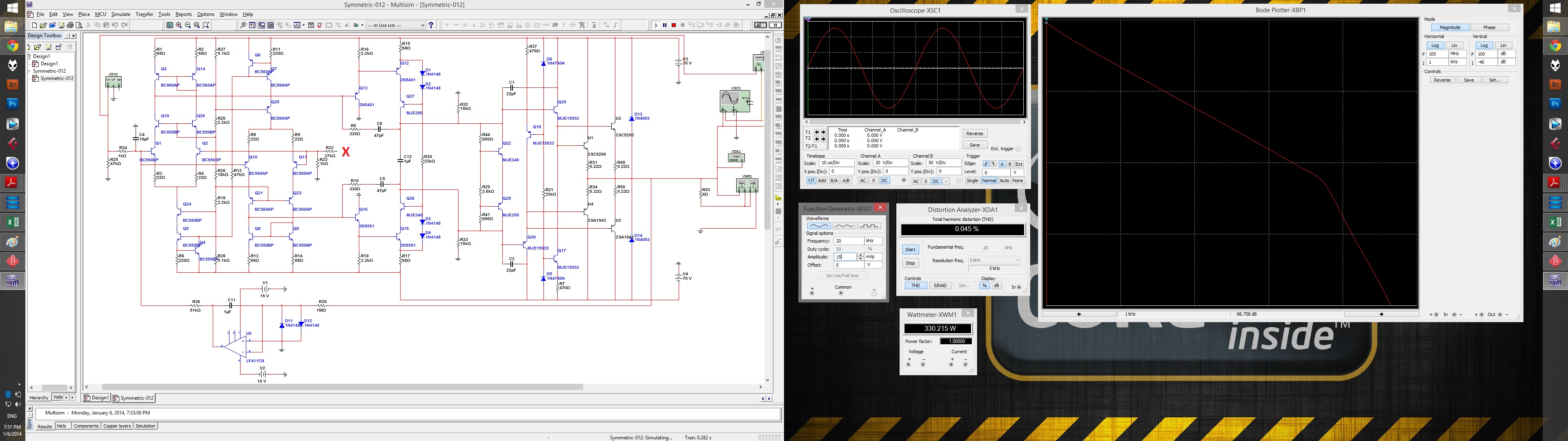
Task: Increase Function Generator amplitude with up stepper
Action: point(861,255)
